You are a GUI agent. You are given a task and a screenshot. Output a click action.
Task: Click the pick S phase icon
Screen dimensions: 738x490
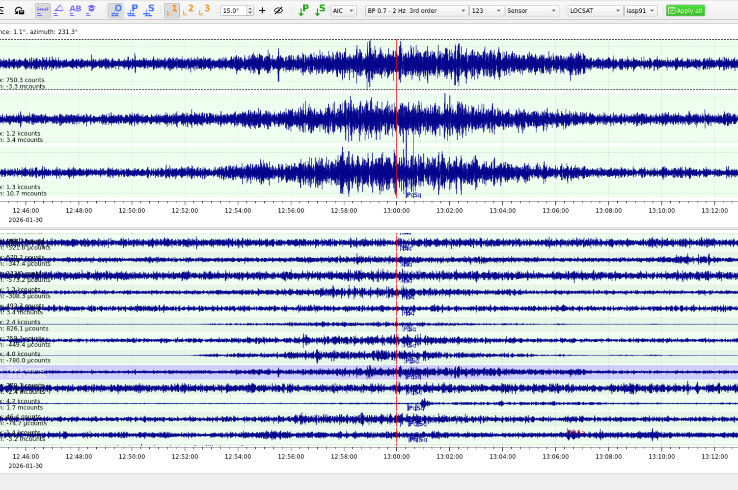coord(149,10)
